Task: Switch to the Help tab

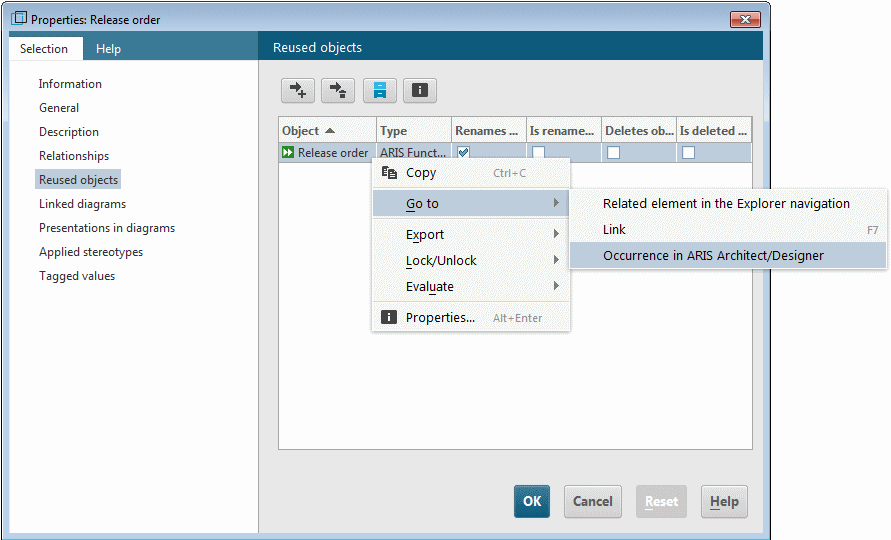Action: pos(108,49)
